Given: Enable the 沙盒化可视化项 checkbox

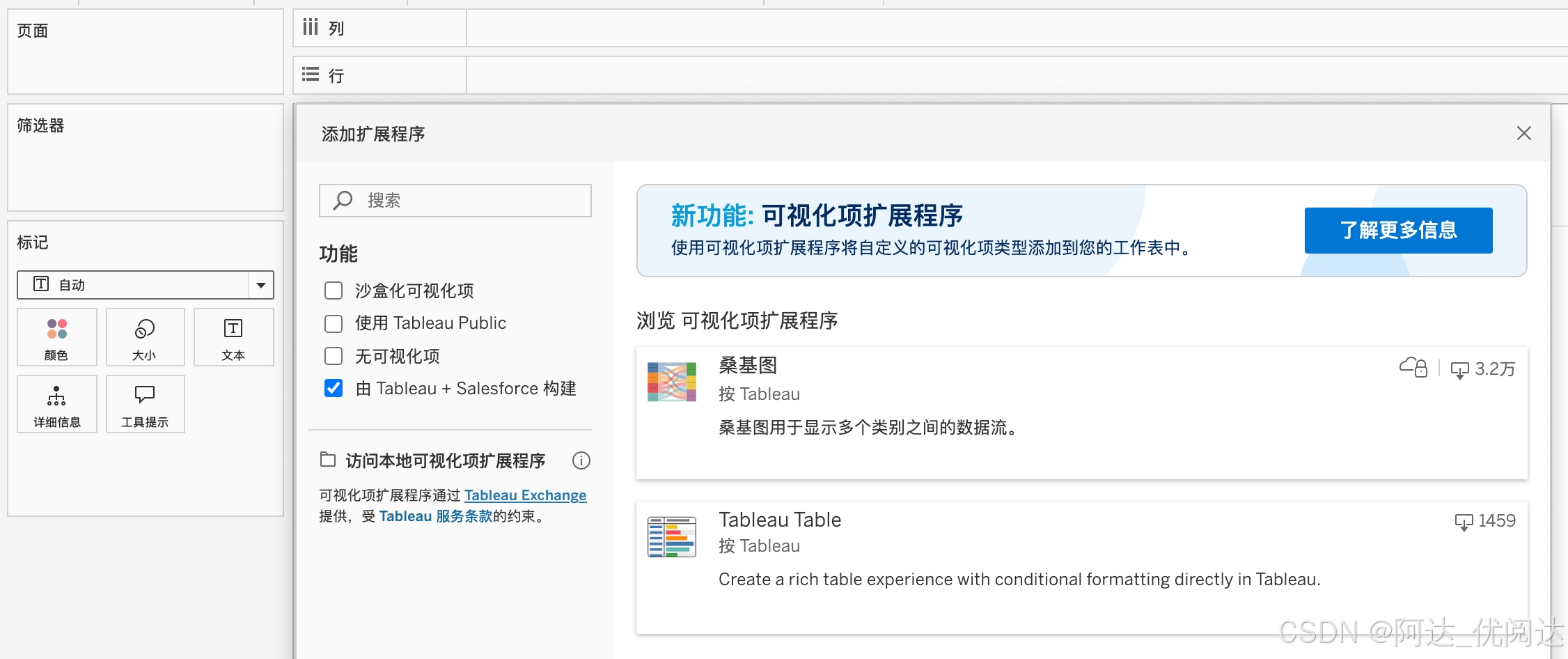Looking at the screenshot, I should (x=334, y=290).
